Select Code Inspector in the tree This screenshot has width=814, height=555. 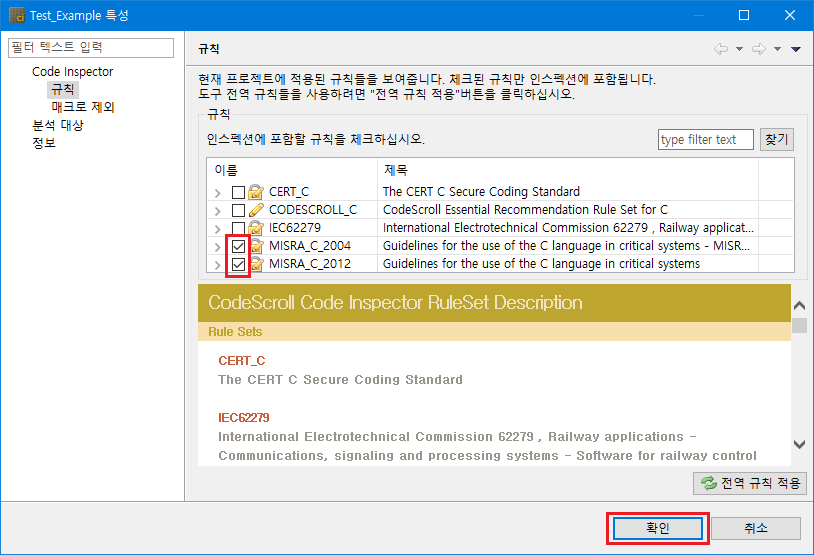coord(72,72)
